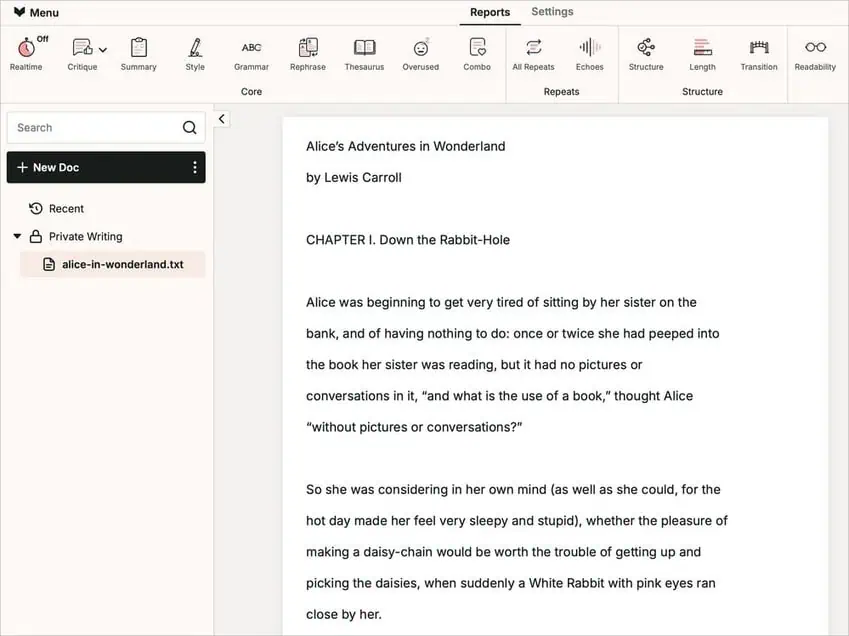Switch to the Settings tab
This screenshot has height=636, width=849.
pos(552,12)
